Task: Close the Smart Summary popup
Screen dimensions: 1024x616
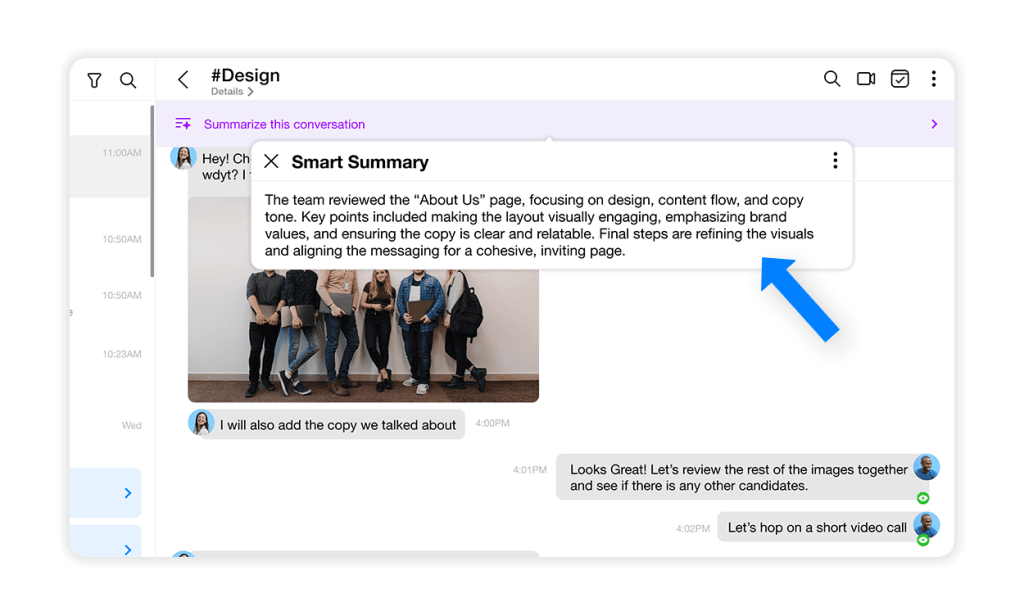Action: coord(270,161)
